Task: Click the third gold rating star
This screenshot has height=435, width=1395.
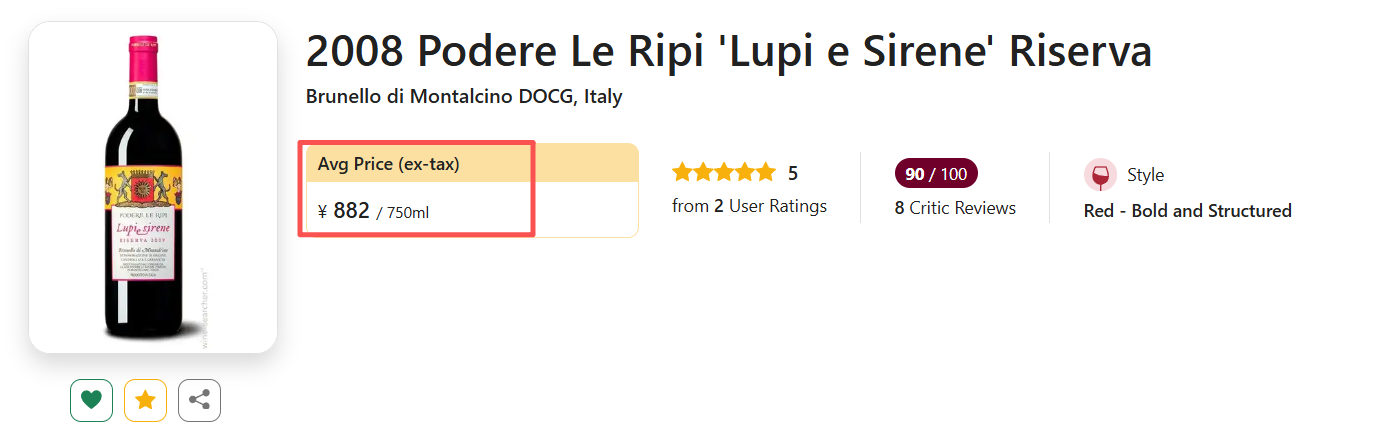Action: pyautogui.click(x=724, y=173)
